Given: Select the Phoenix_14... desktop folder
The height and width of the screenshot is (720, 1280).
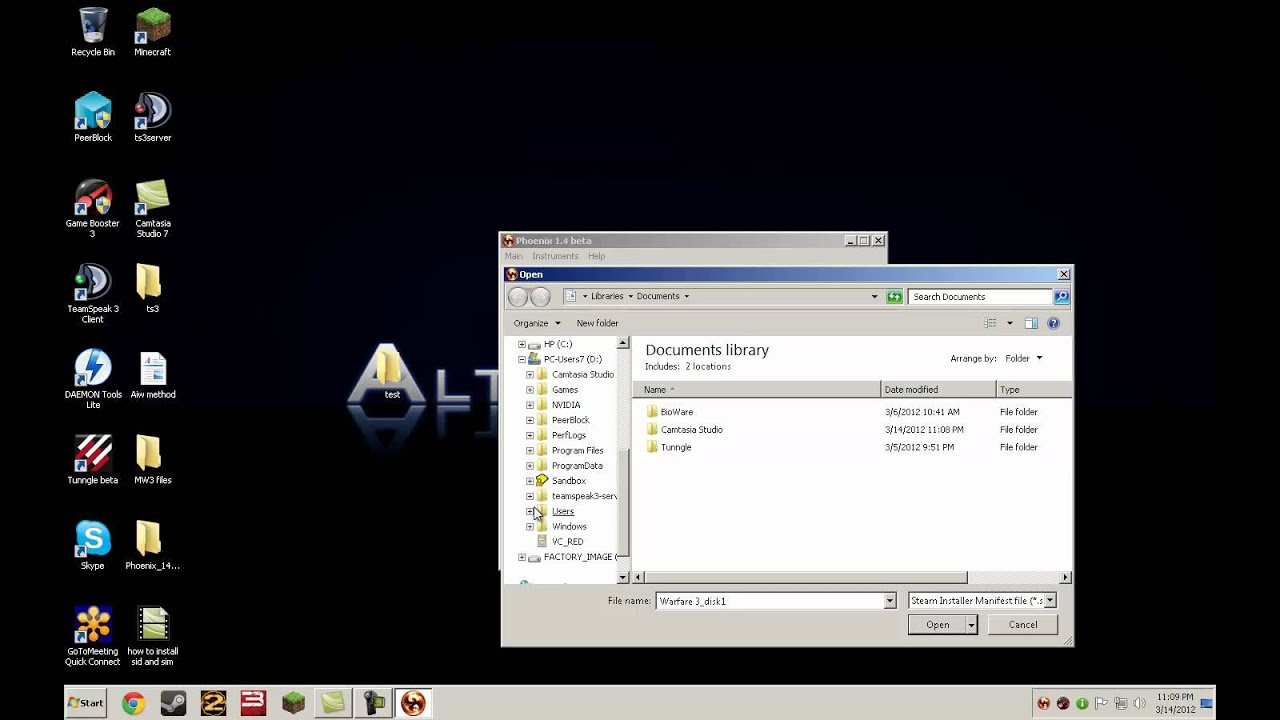Looking at the screenshot, I should click(152, 546).
